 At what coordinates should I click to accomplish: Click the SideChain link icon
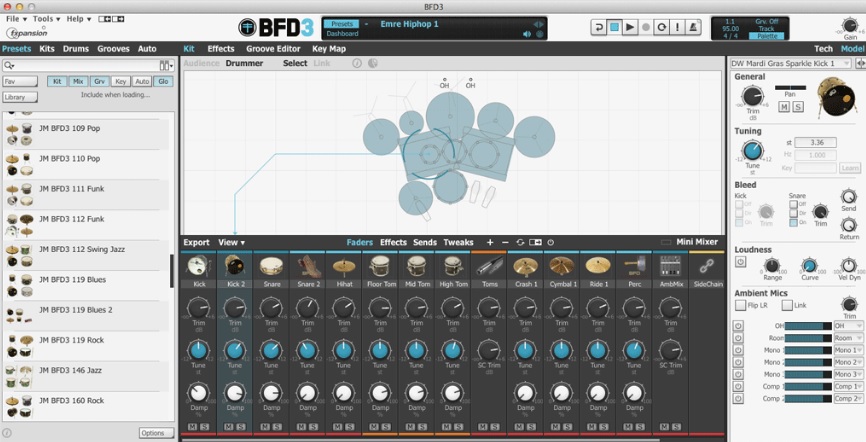707,267
